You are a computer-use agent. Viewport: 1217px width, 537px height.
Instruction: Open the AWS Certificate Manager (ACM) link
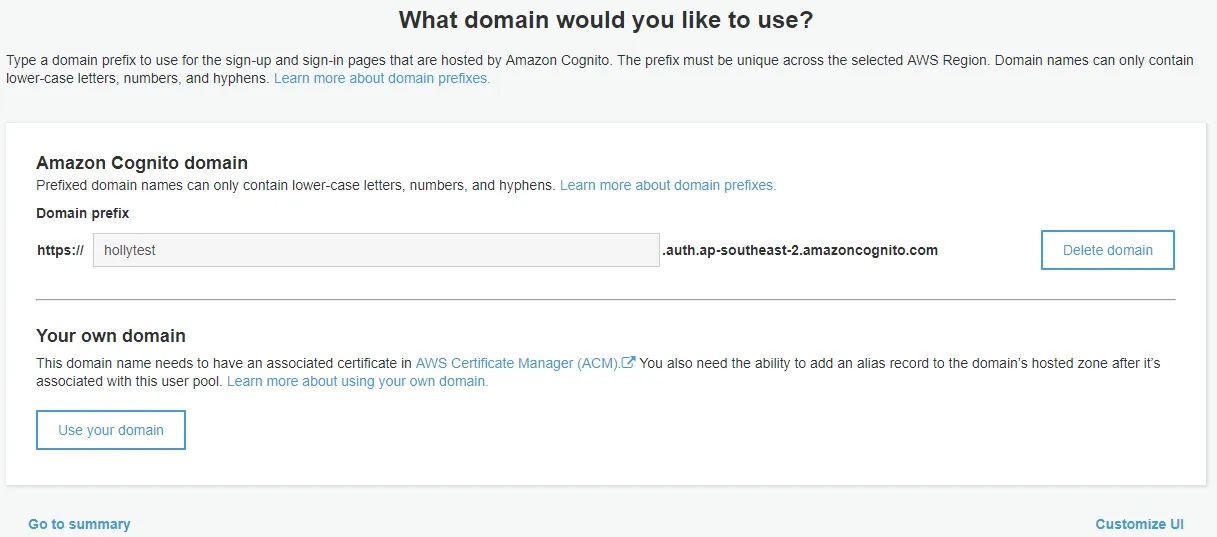tap(517, 363)
